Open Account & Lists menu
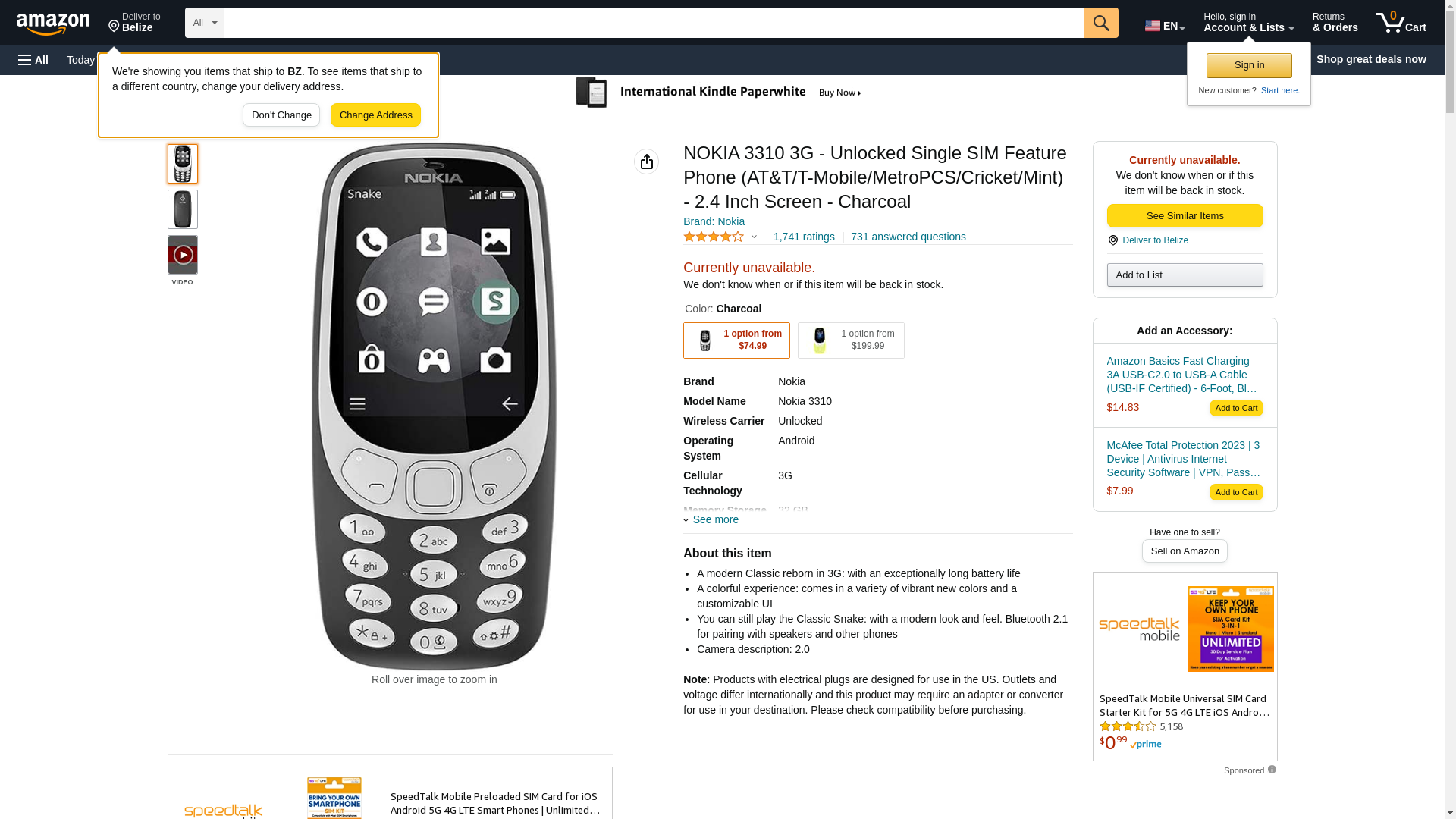The height and width of the screenshot is (819, 1456). click(x=1248, y=23)
